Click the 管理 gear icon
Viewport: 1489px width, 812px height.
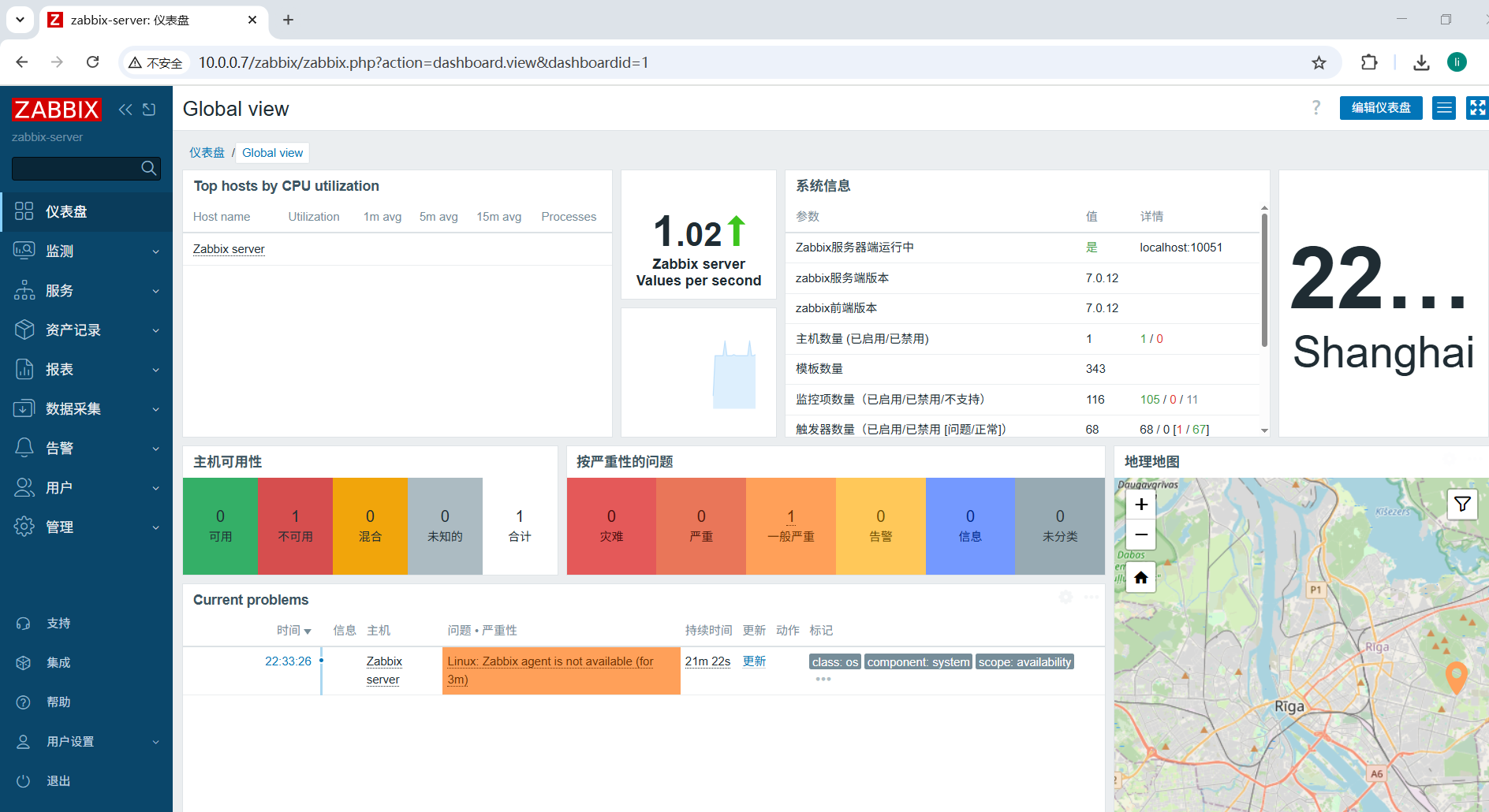click(24, 527)
